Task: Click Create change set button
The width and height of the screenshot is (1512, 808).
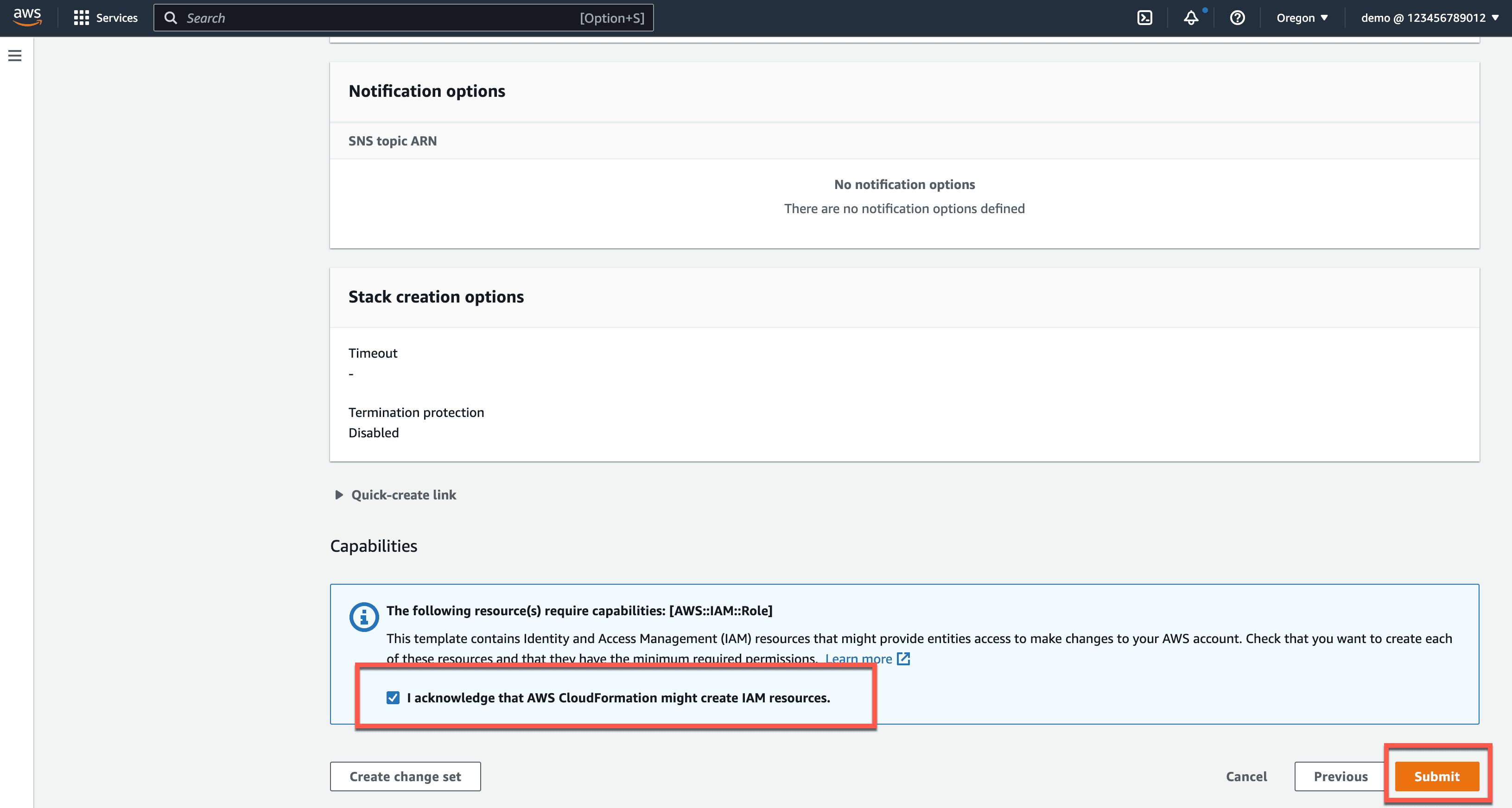Action: coord(405,776)
